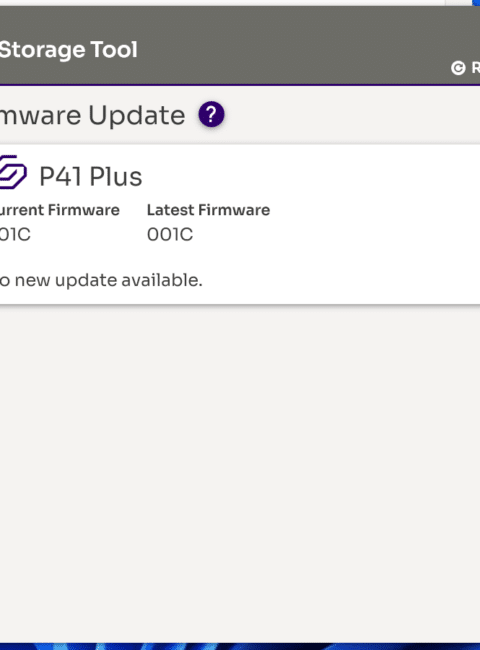Viewport: 480px width, 650px height.
Task: Select the P41 Plus drive name
Action: tap(91, 177)
